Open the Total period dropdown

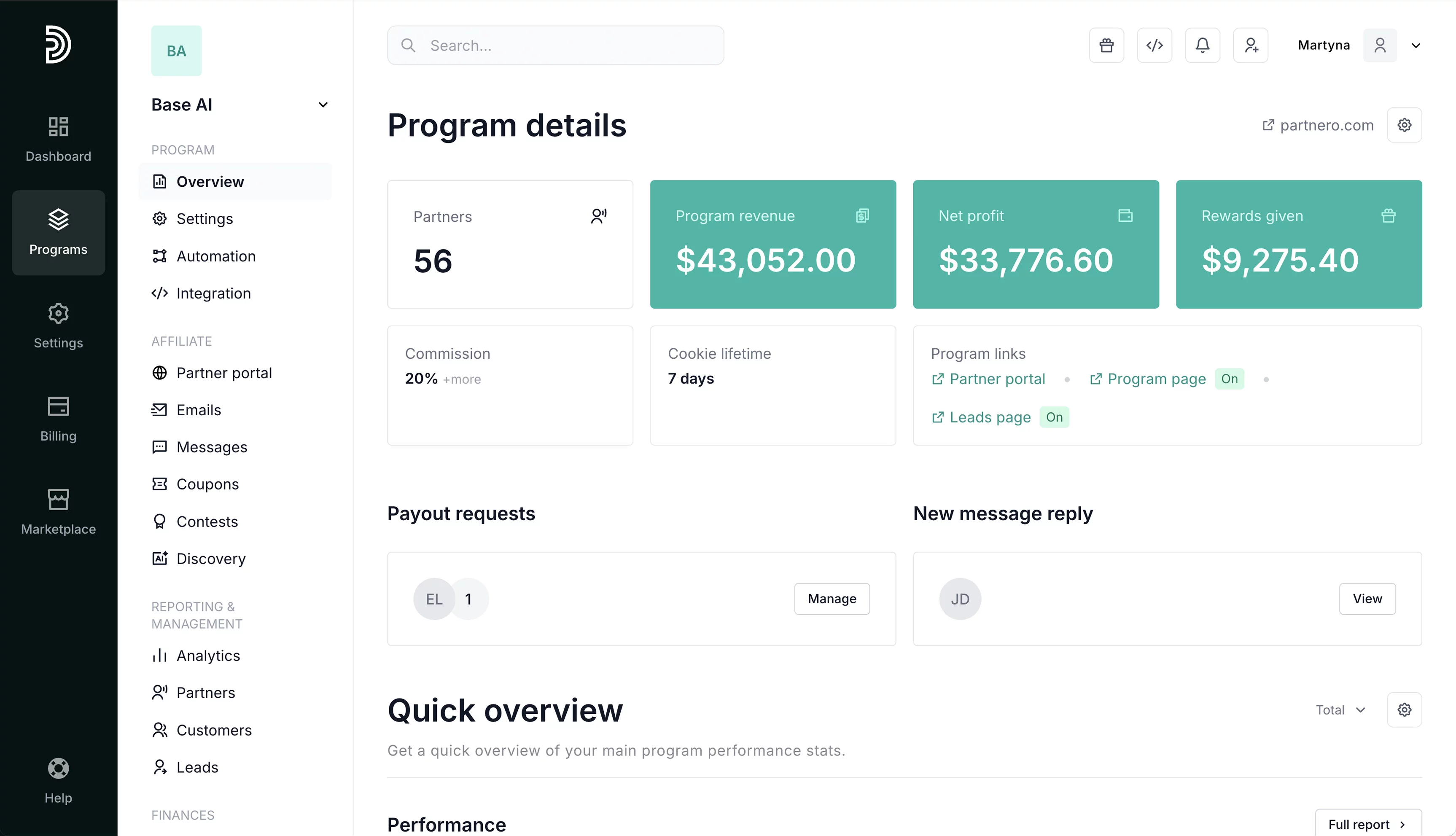point(1340,710)
